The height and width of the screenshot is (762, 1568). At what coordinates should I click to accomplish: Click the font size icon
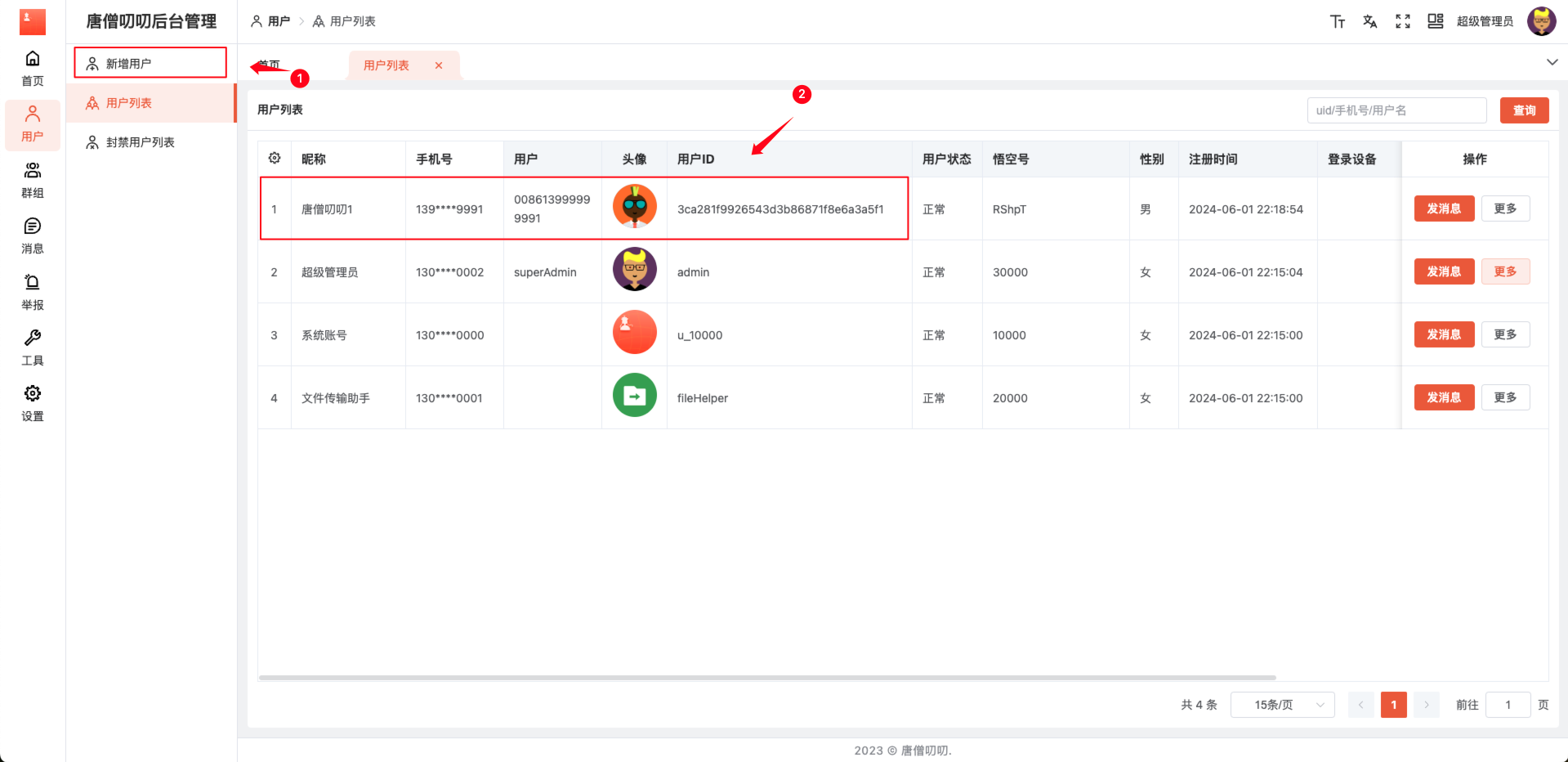click(1337, 21)
